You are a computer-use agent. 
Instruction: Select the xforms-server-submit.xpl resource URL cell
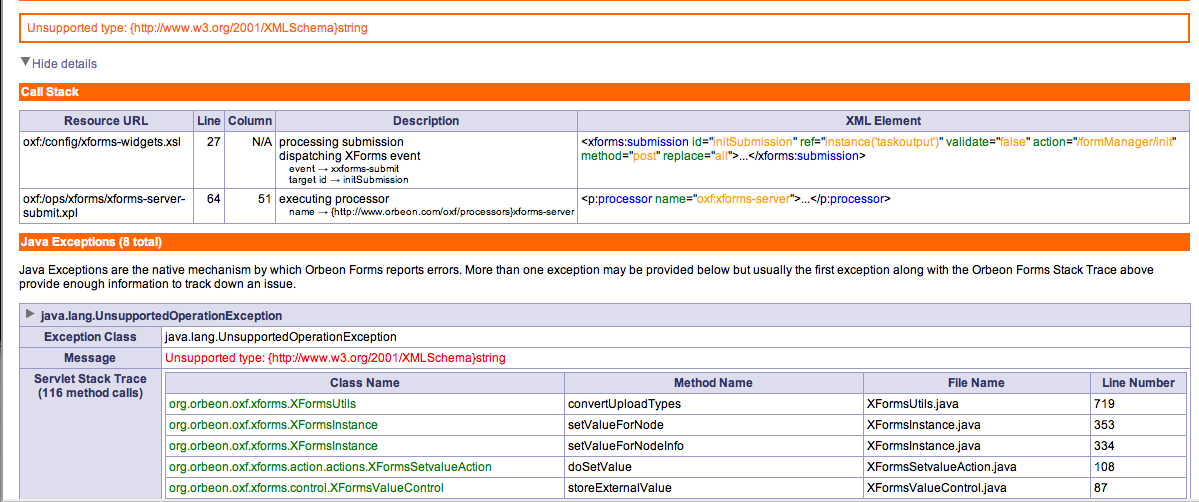pos(106,206)
